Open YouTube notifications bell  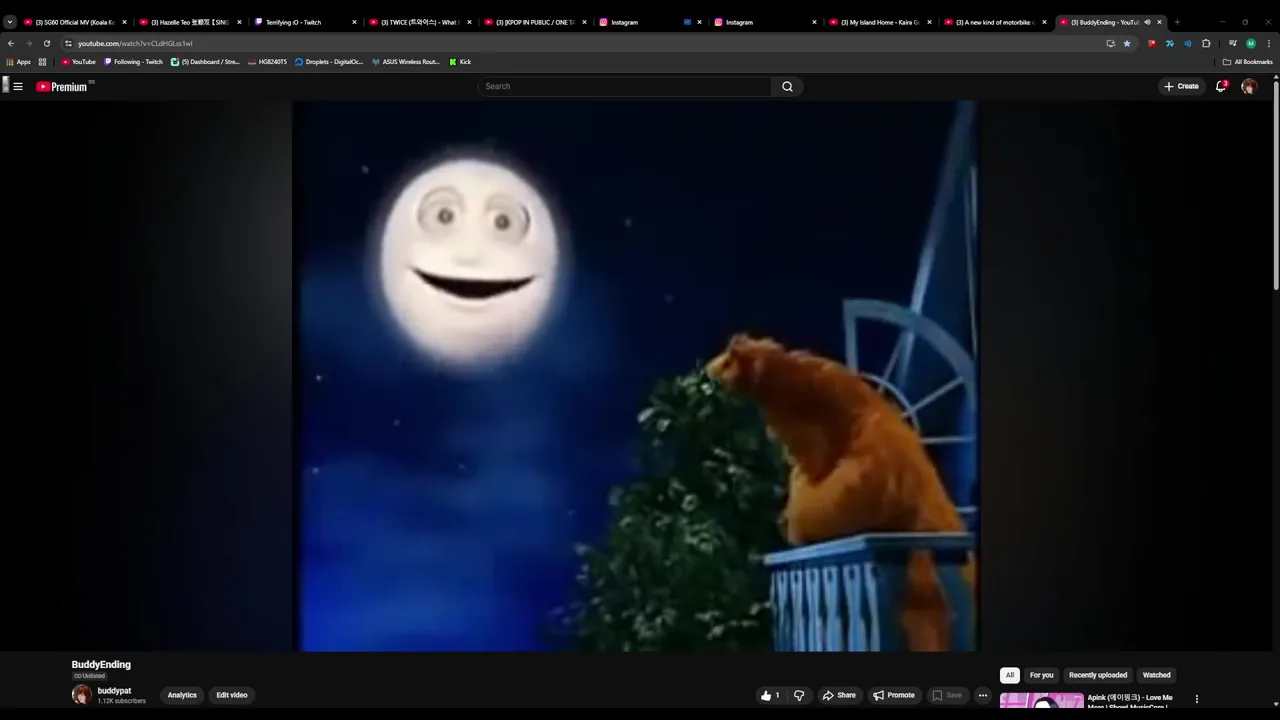tap(1221, 86)
